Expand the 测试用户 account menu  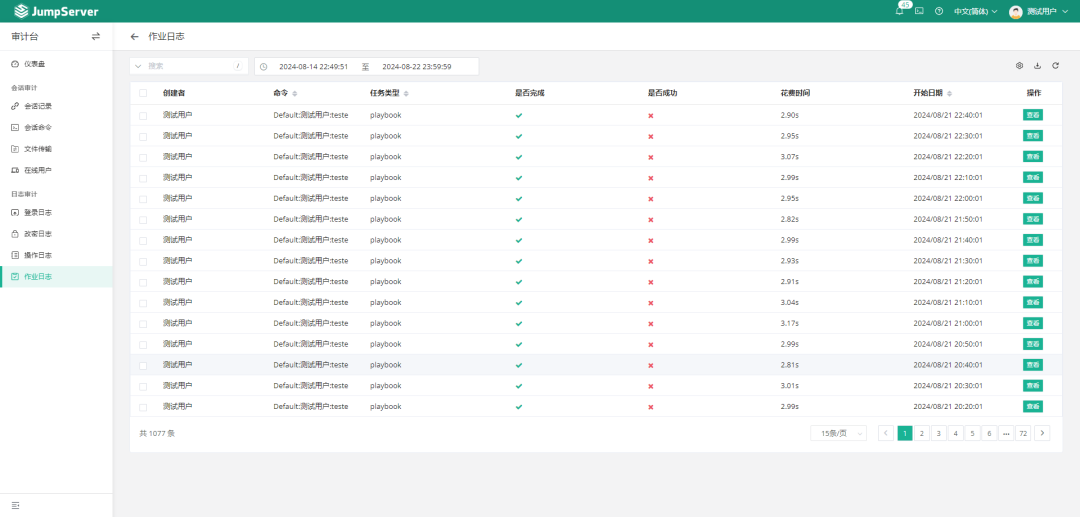pos(1040,11)
